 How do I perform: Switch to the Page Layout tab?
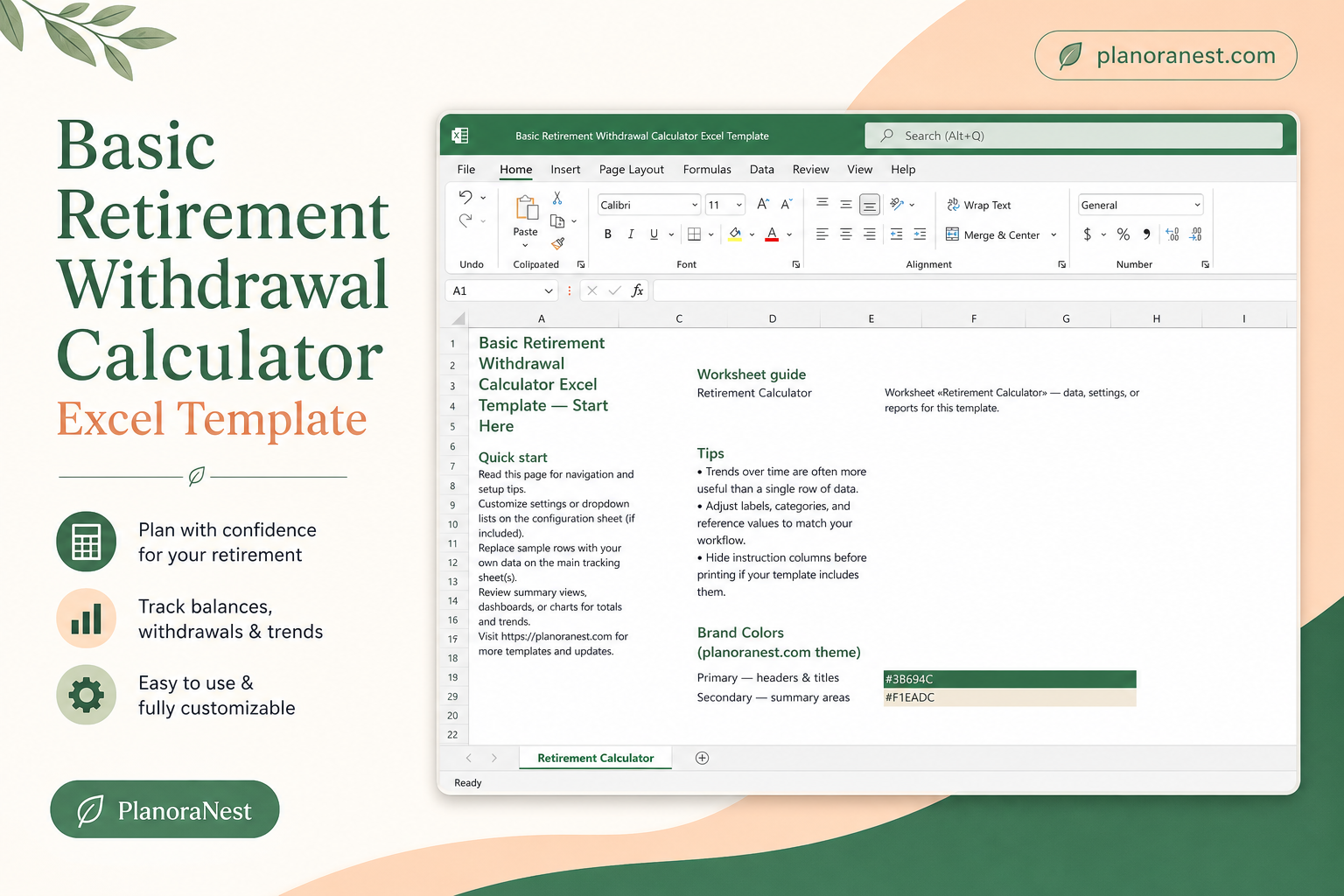pos(632,170)
